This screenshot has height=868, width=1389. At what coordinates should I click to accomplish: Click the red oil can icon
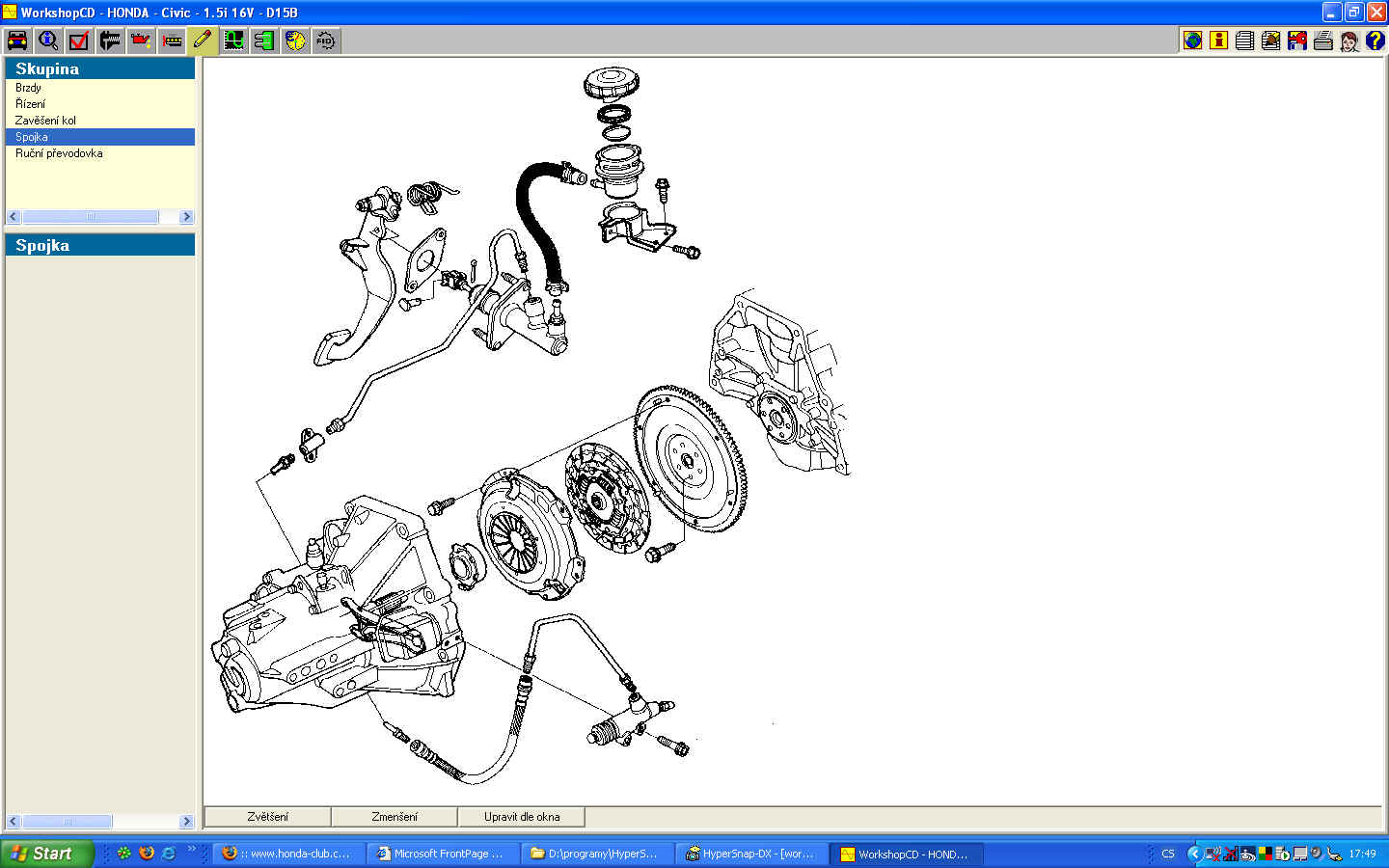141,41
